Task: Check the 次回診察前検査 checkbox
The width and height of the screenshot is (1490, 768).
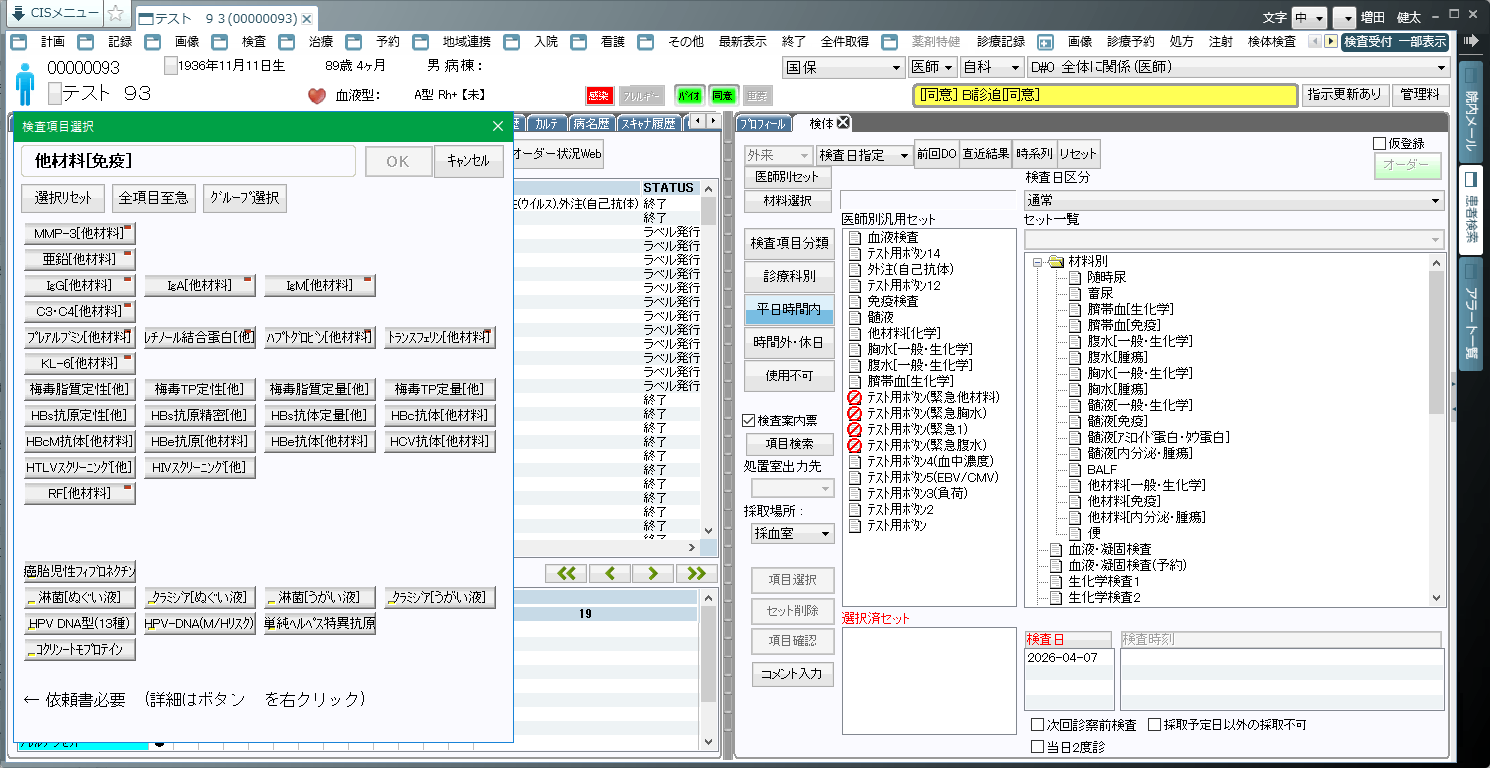Action: 1037,724
